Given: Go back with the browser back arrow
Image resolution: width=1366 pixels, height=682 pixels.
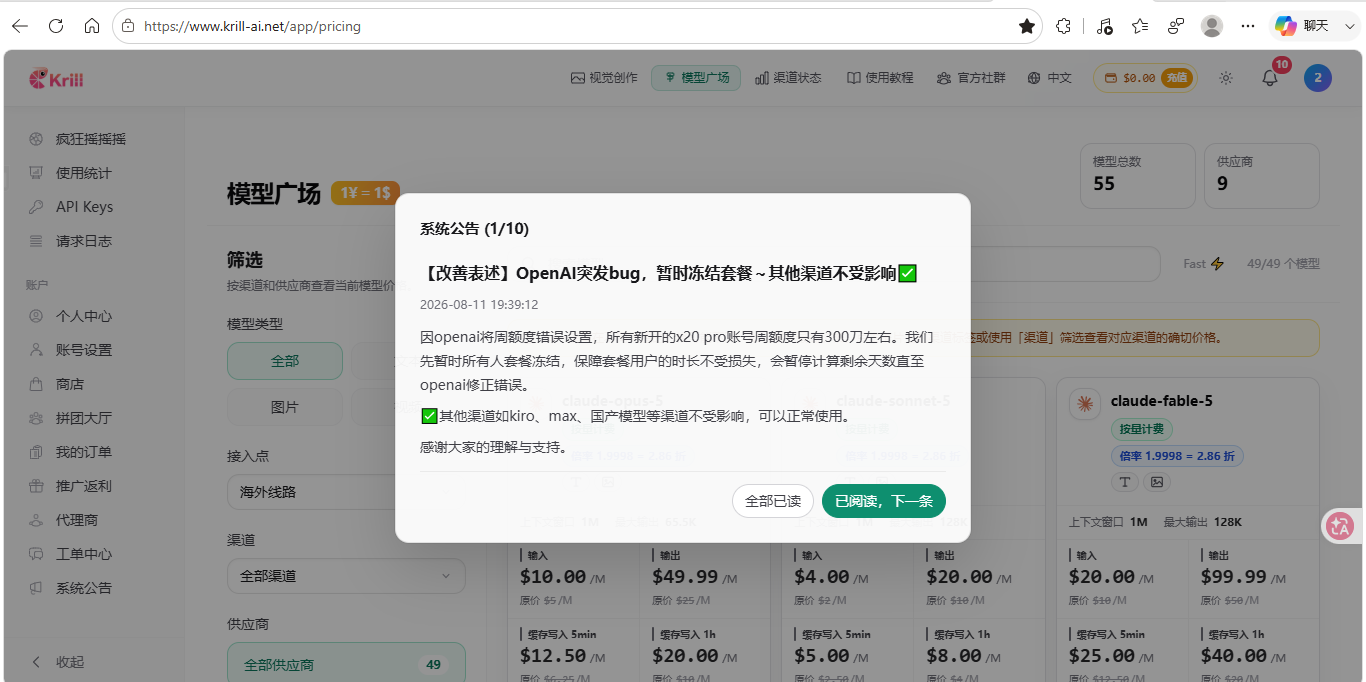Looking at the screenshot, I should point(20,26).
